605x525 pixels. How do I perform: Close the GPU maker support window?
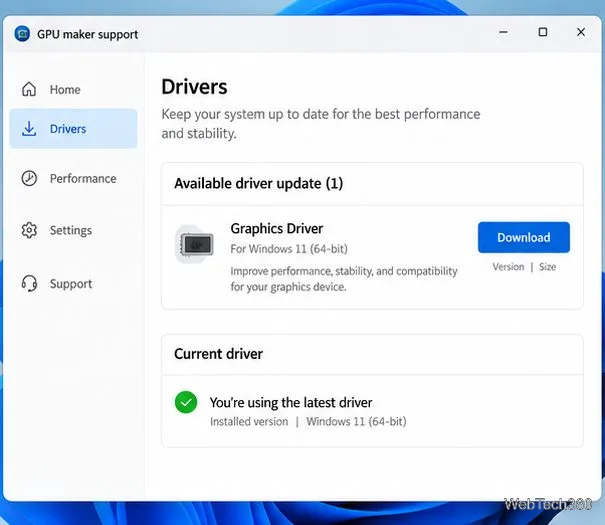coord(581,32)
